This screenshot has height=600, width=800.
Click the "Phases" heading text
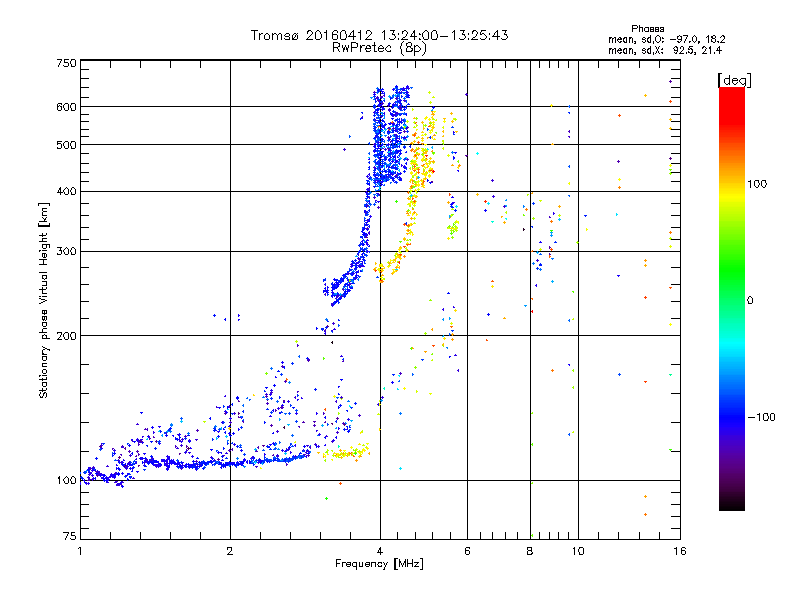point(647,29)
